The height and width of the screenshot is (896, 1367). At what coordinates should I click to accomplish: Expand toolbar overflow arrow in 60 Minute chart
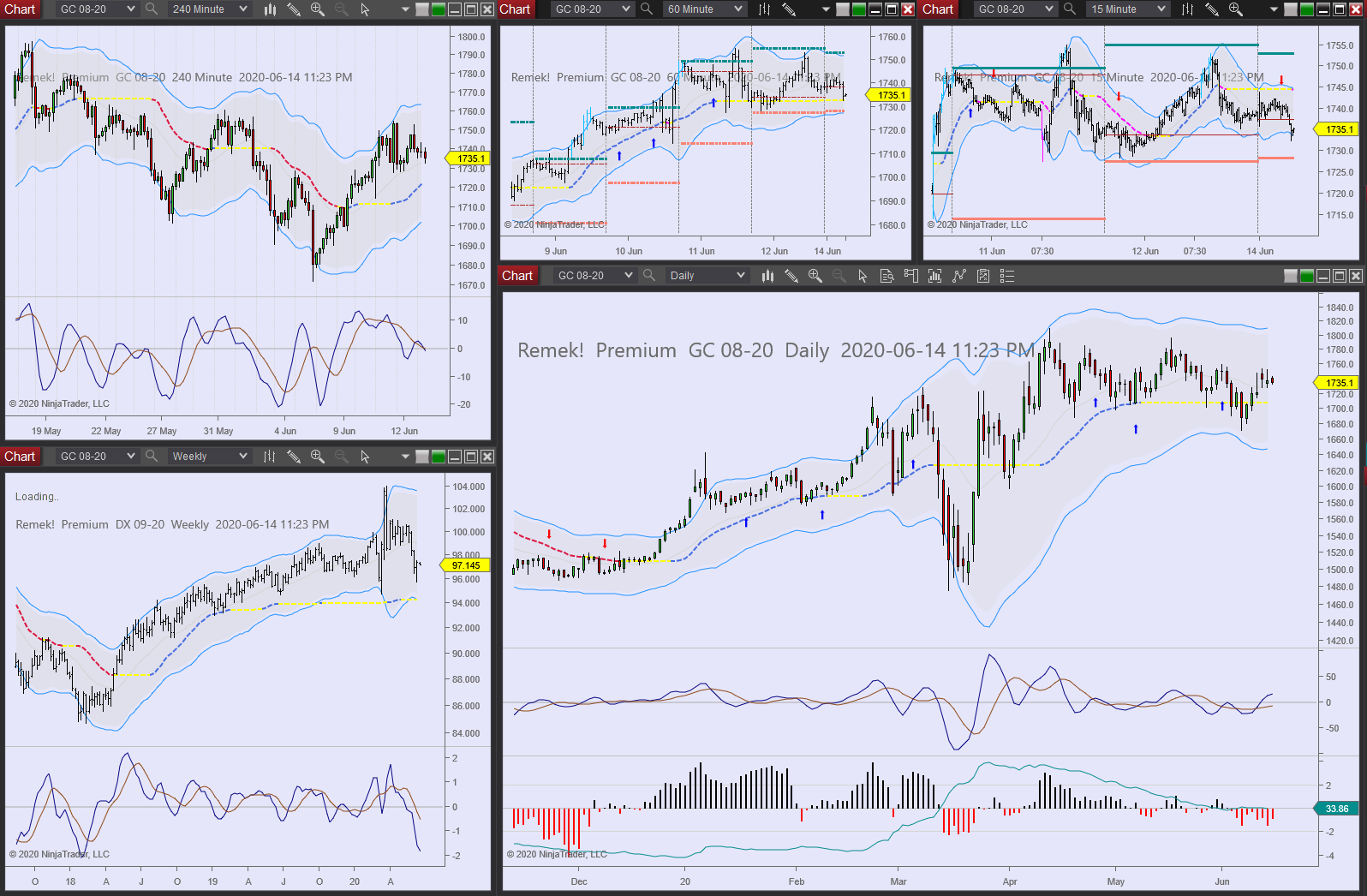click(x=826, y=9)
